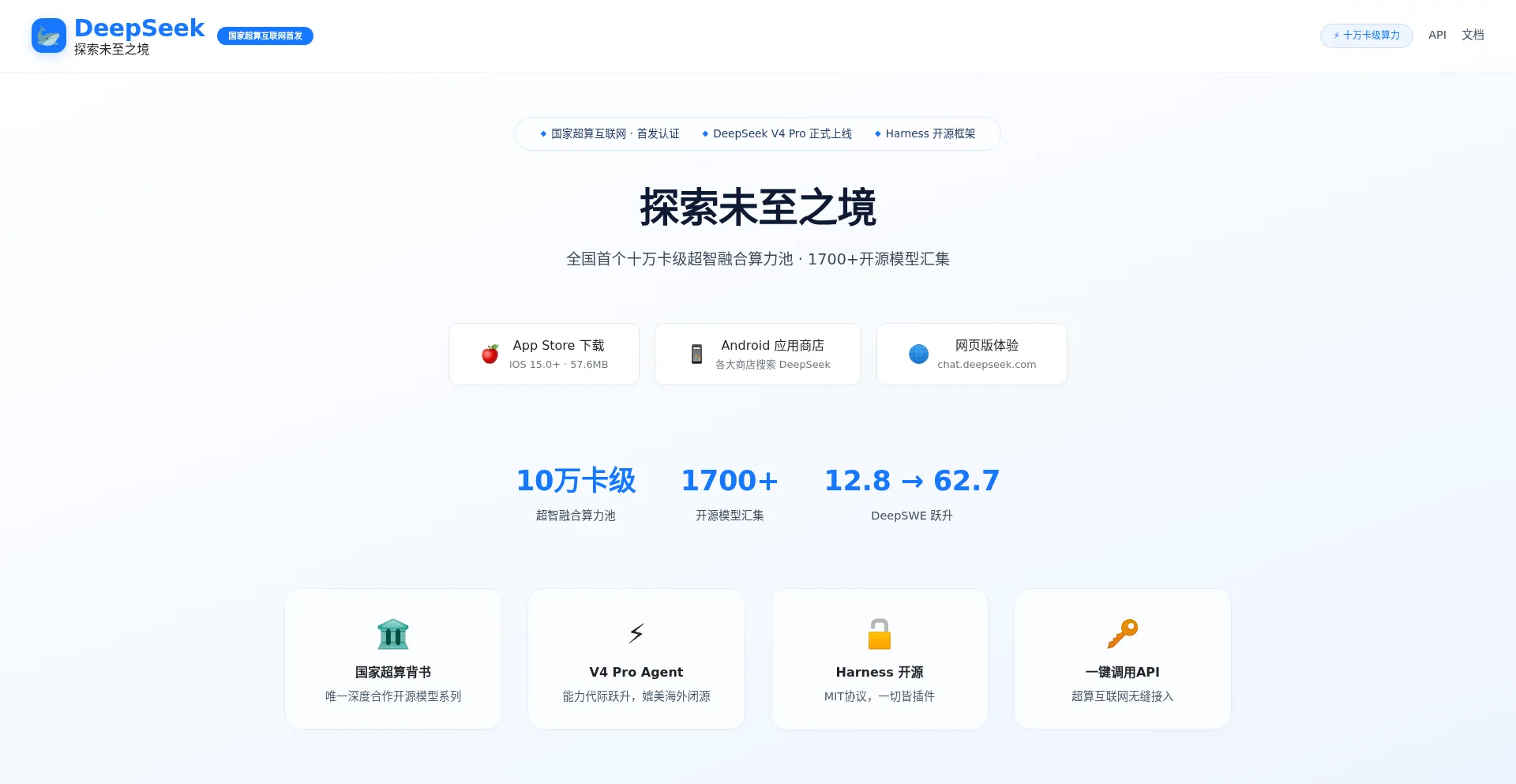The image size is (1516, 784).
Task: Click chat.deepseek.com text
Action: click(986, 365)
